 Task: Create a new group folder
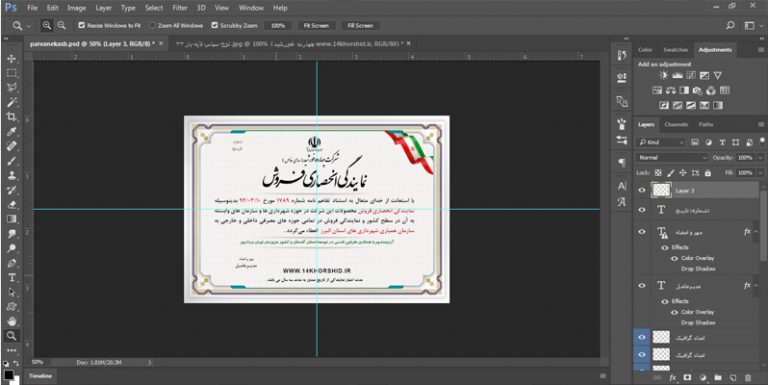point(718,378)
